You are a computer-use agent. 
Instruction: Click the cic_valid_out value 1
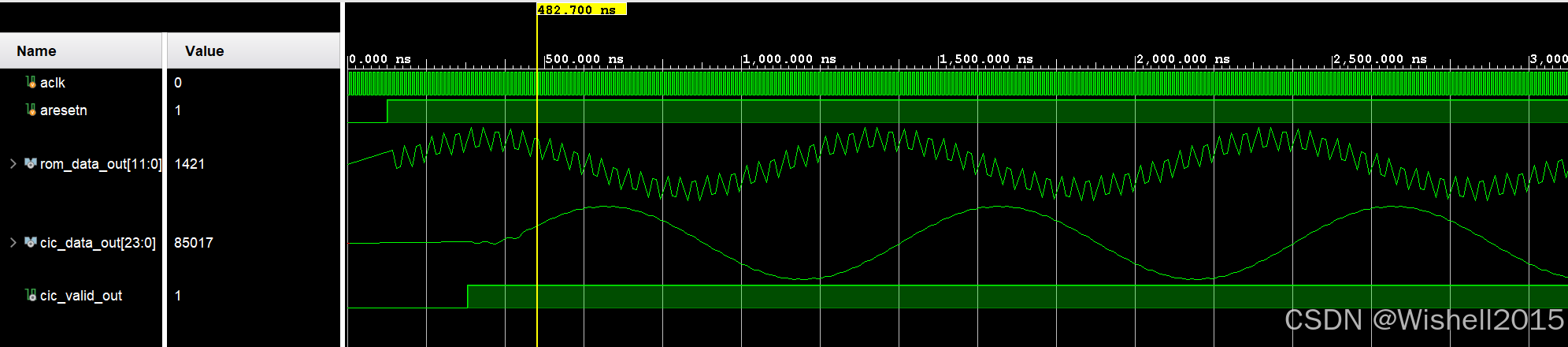click(x=178, y=296)
